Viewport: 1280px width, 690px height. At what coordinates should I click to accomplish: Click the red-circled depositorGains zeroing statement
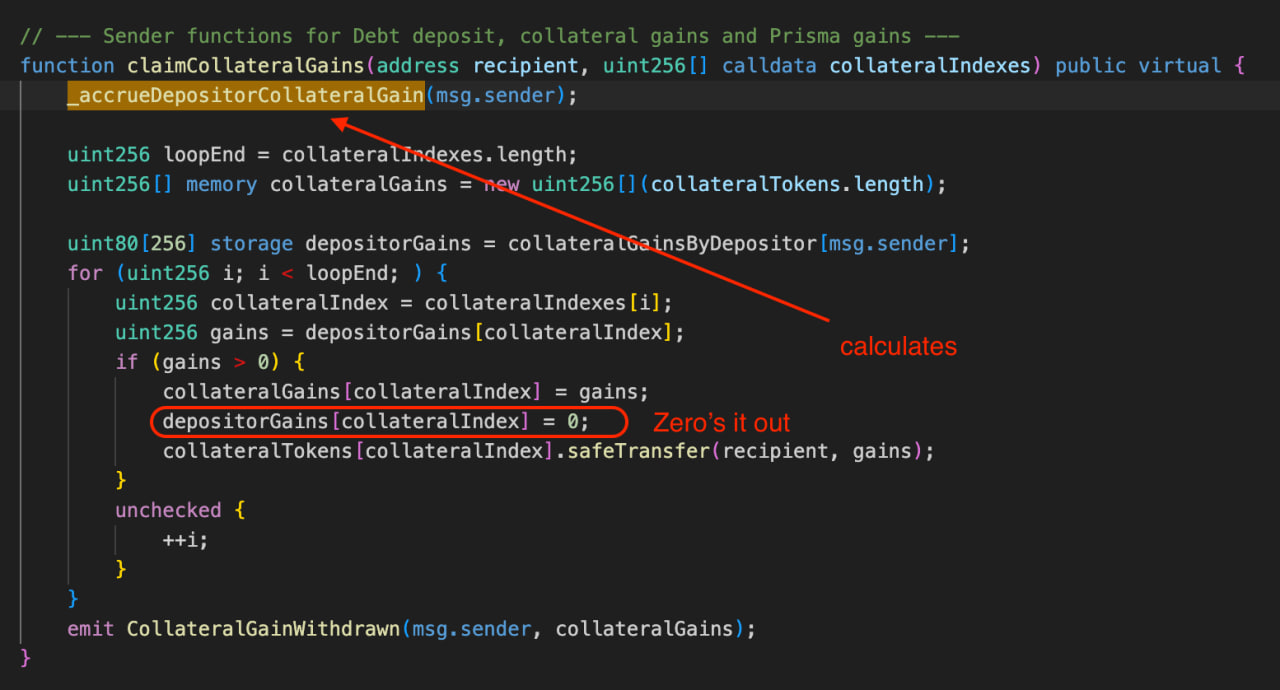tap(376, 422)
